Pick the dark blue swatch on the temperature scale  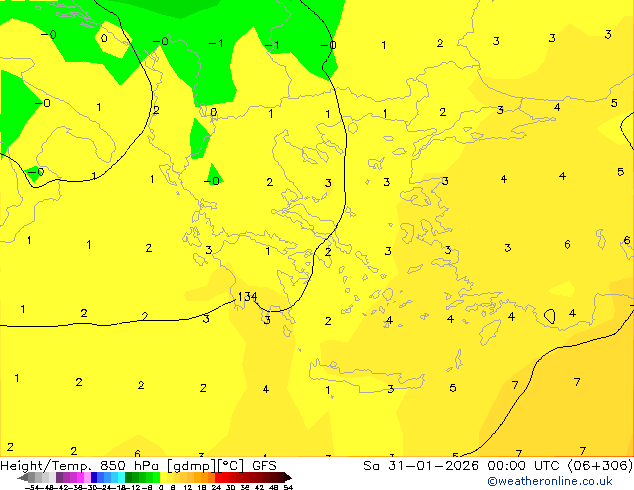[x=94, y=477]
